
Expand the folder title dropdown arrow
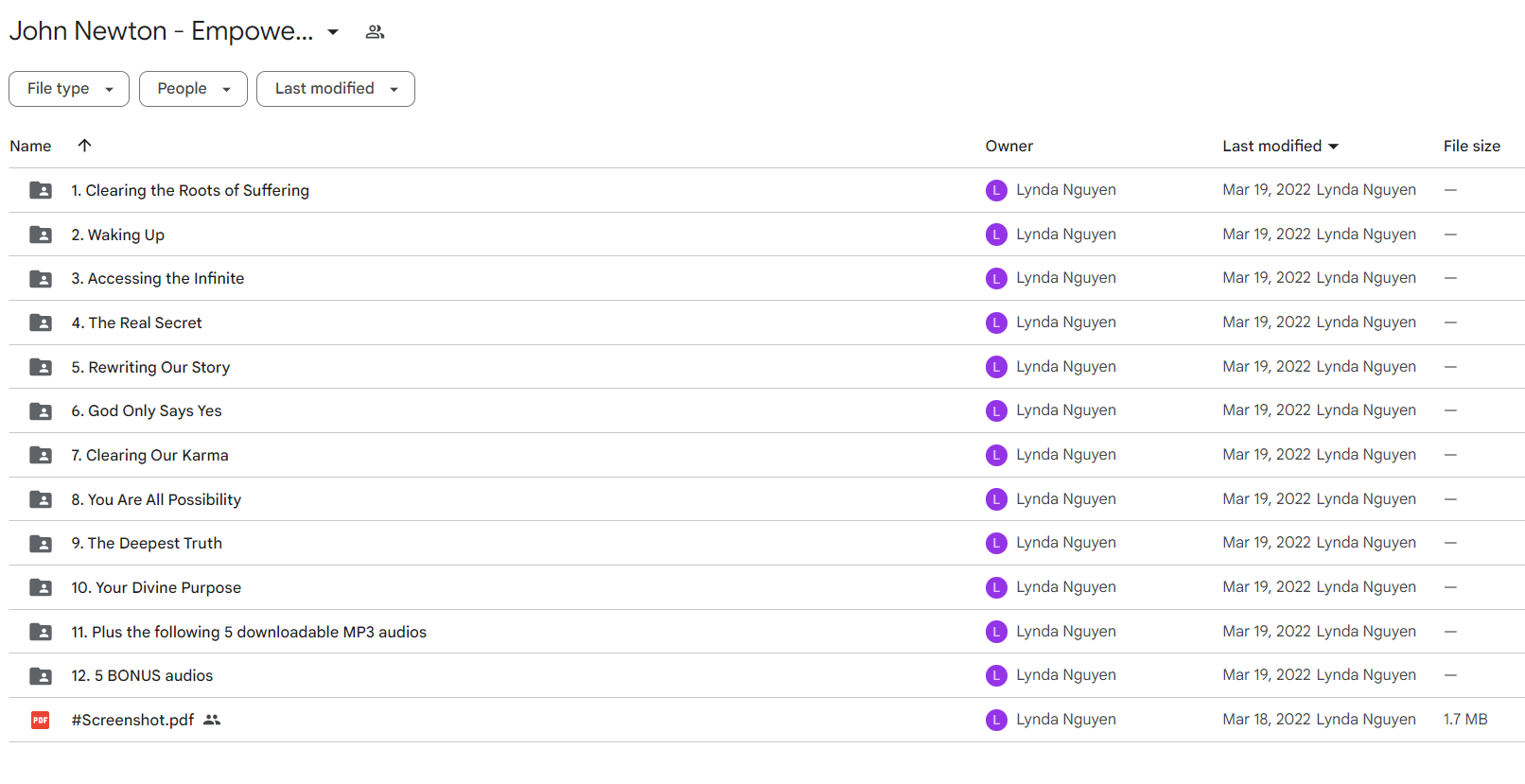(x=333, y=32)
